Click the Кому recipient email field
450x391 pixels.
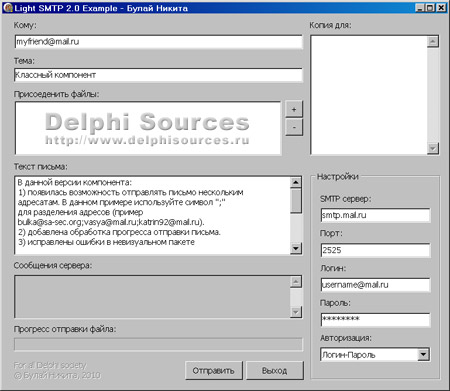tap(159, 42)
